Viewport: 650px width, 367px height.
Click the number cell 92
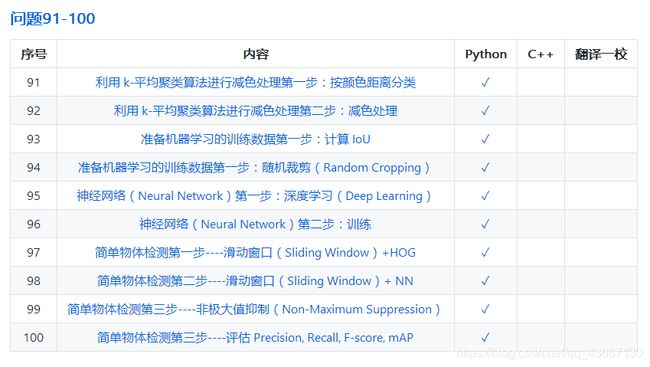(34, 111)
